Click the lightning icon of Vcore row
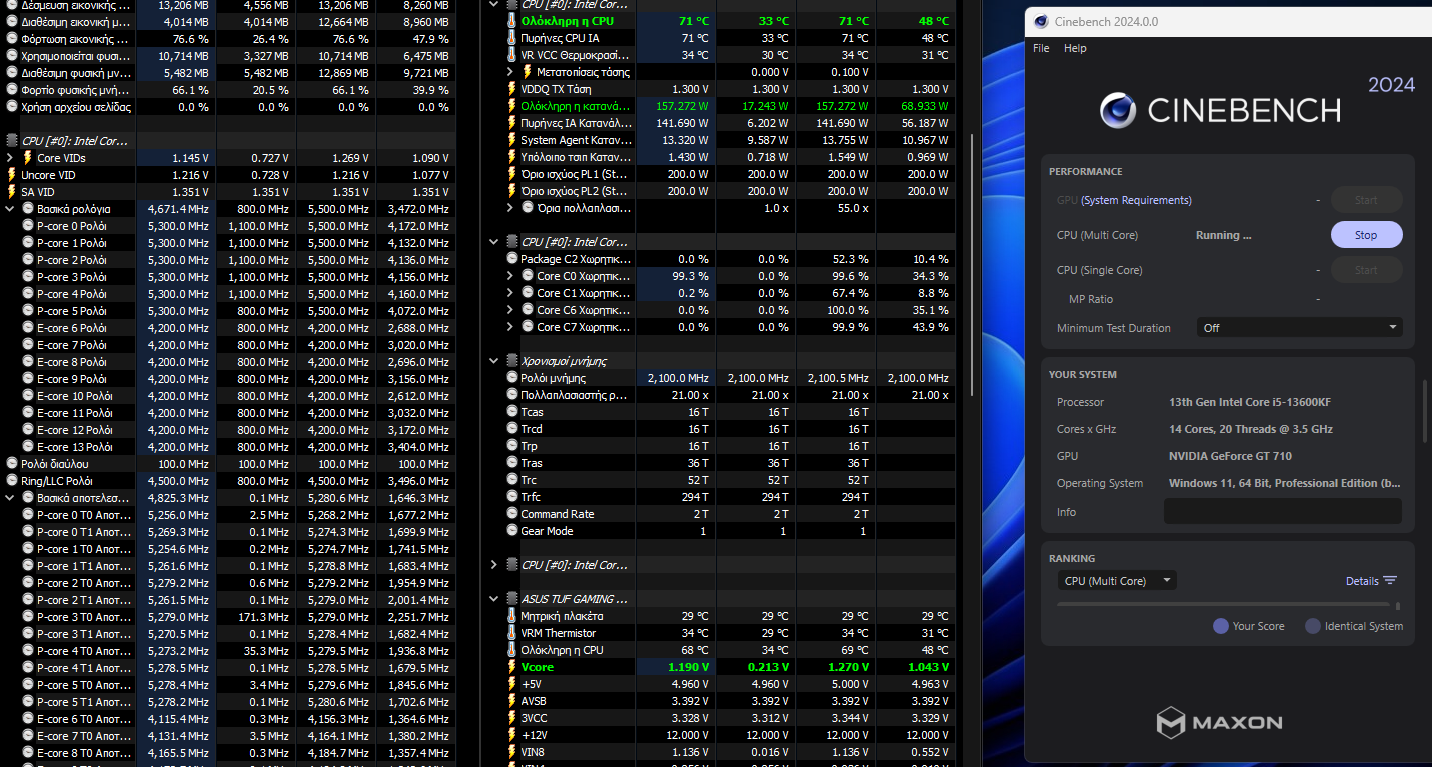The height and width of the screenshot is (767, 1432). (512, 667)
